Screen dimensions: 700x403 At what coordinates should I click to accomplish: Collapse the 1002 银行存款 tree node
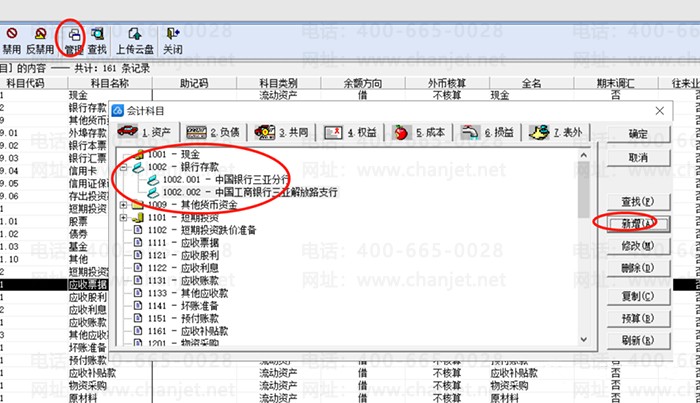(x=123, y=167)
